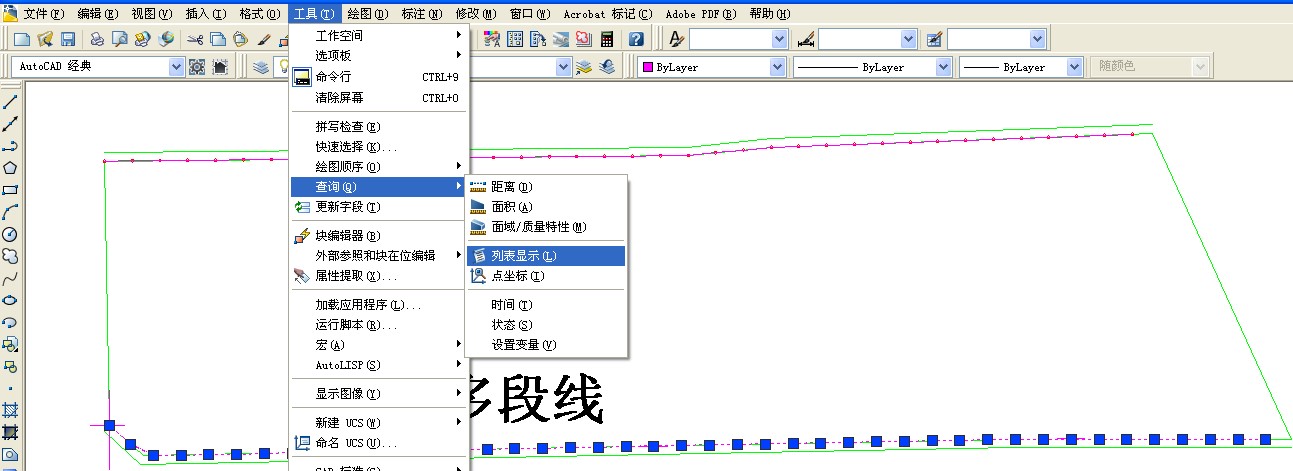Open the Layer Properties Manager icon
Image resolution: width=1293 pixels, height=471 pixels.
(260, 67)
